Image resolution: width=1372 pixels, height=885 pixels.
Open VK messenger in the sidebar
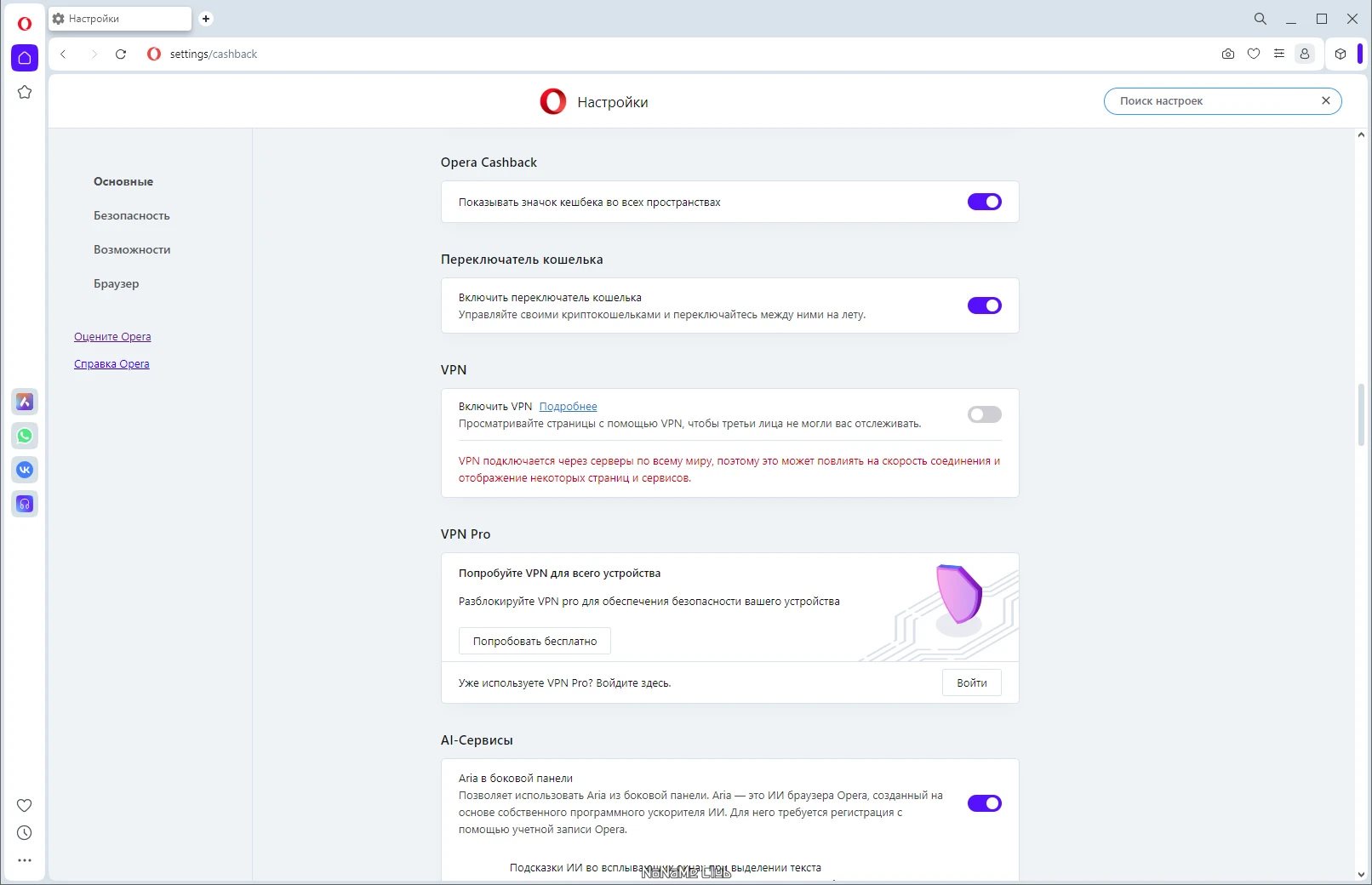[25, 470]
